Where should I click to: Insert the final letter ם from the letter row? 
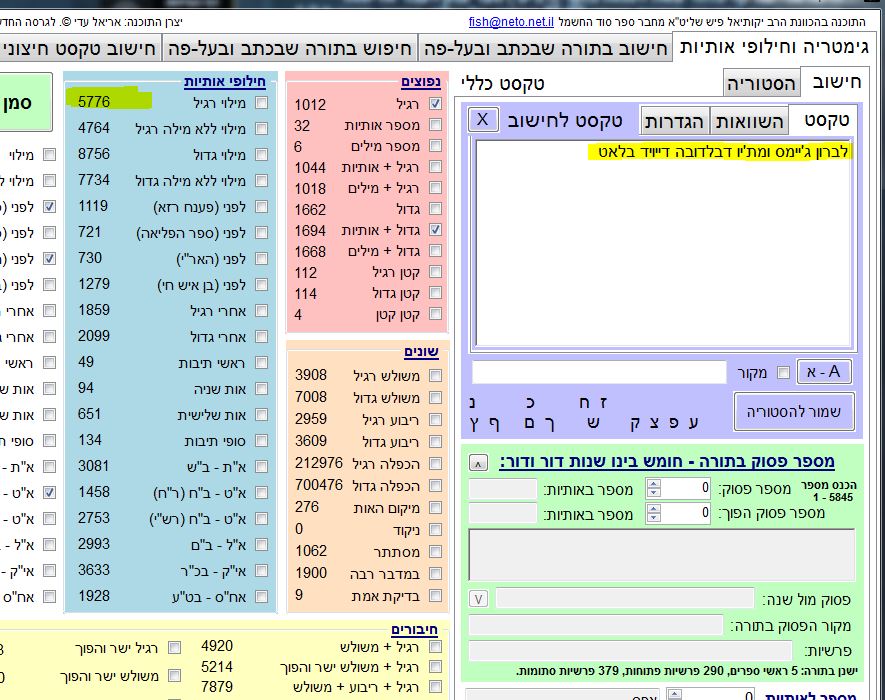[528, 423]
